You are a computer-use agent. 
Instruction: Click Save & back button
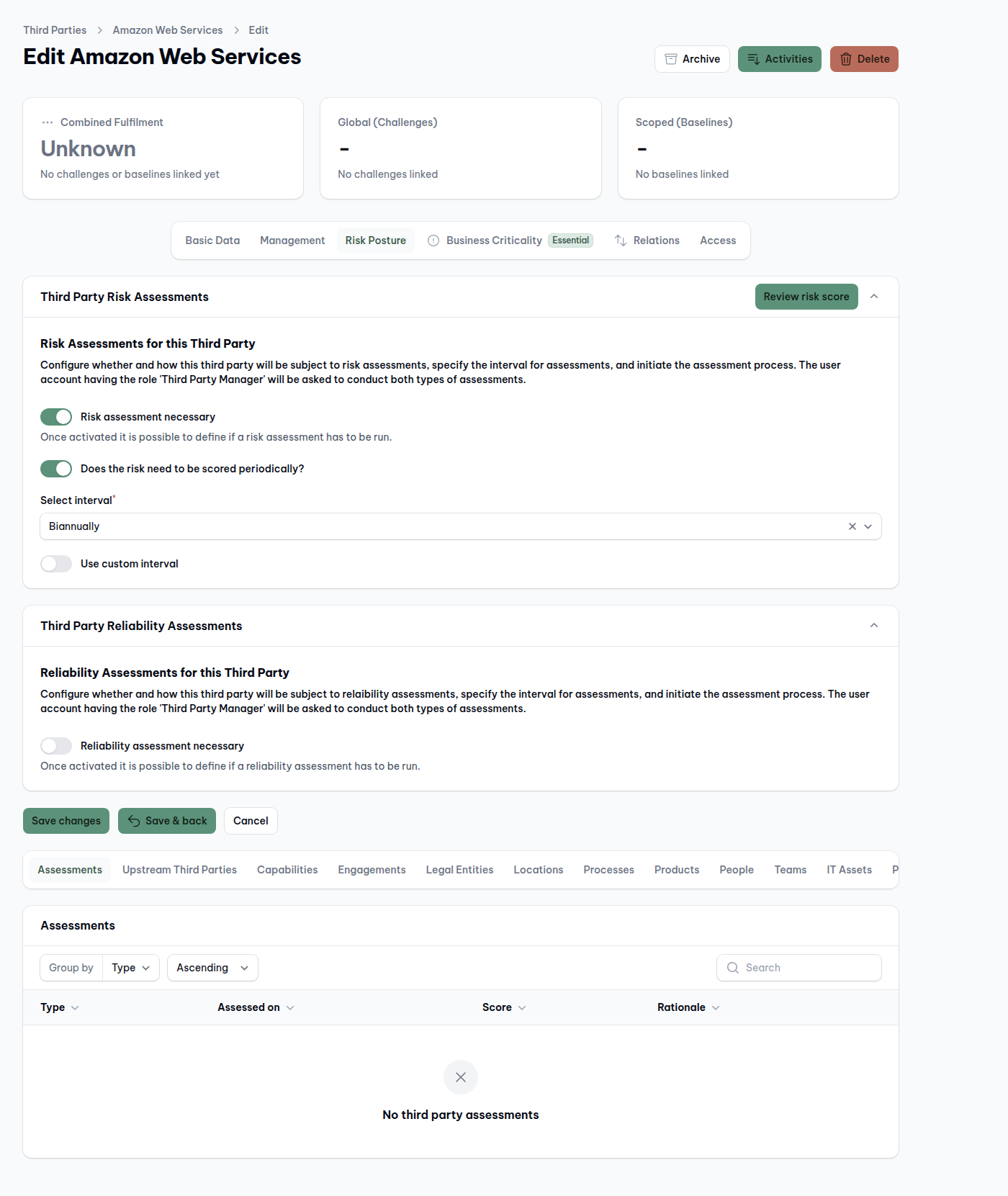[x=167, y=821]
